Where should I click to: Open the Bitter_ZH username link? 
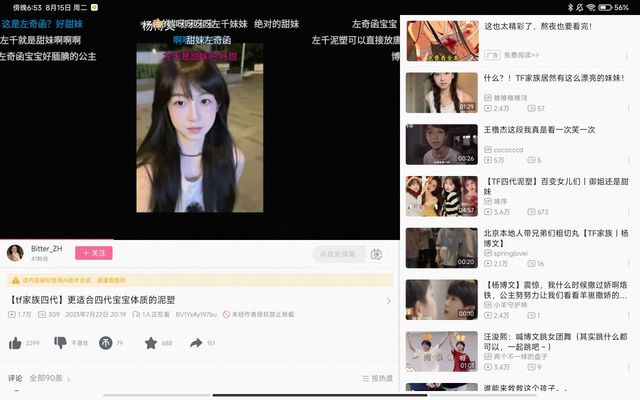pyautogui.click(x=47, y=249)
